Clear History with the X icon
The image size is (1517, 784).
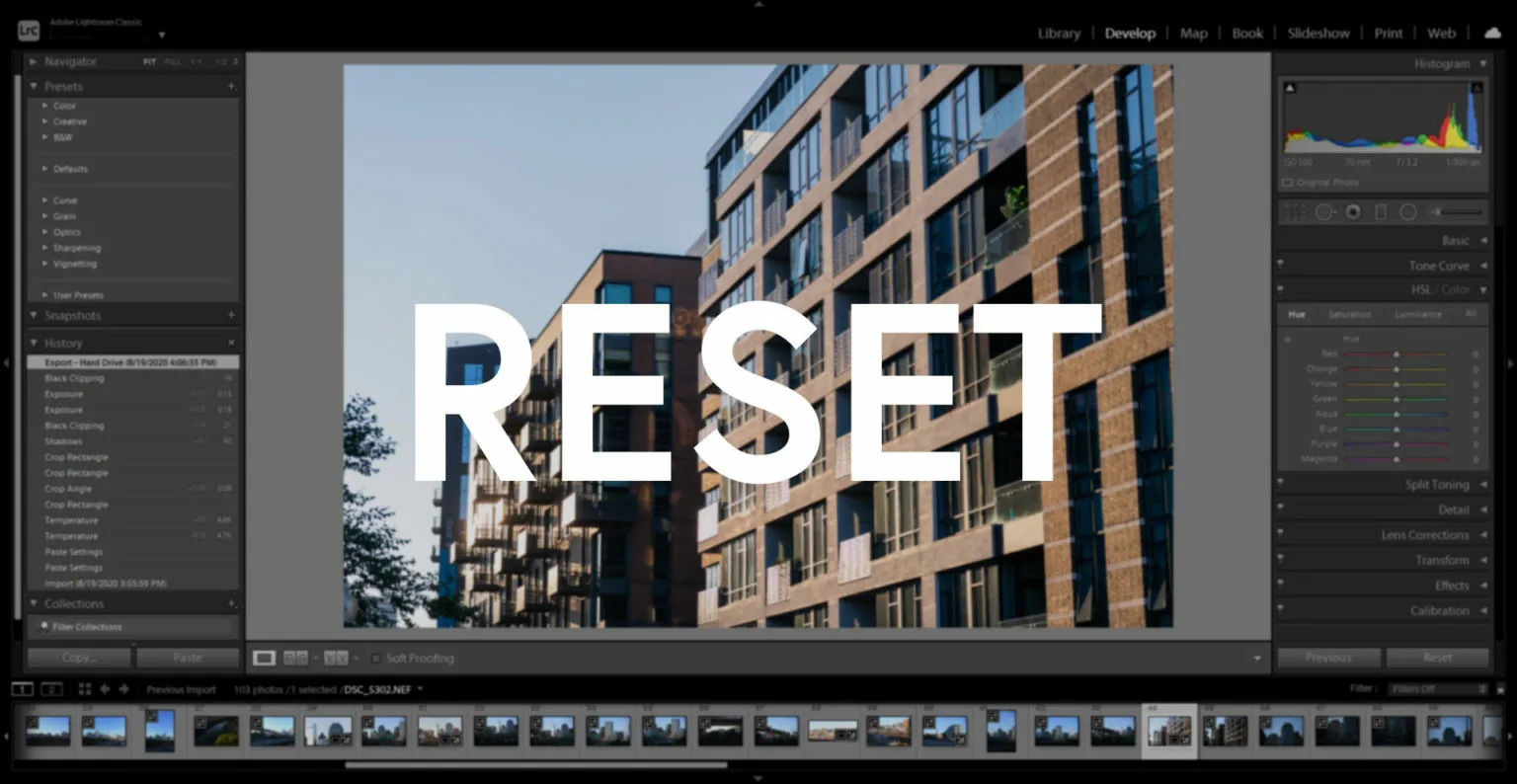(x=232, y=343)
